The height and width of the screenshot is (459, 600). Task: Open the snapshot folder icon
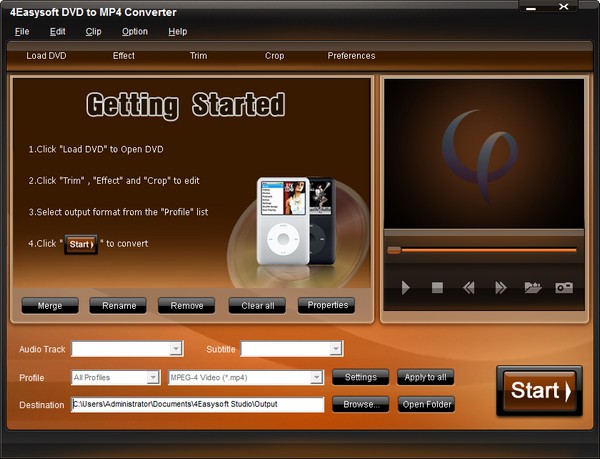[x=532, y=288]
